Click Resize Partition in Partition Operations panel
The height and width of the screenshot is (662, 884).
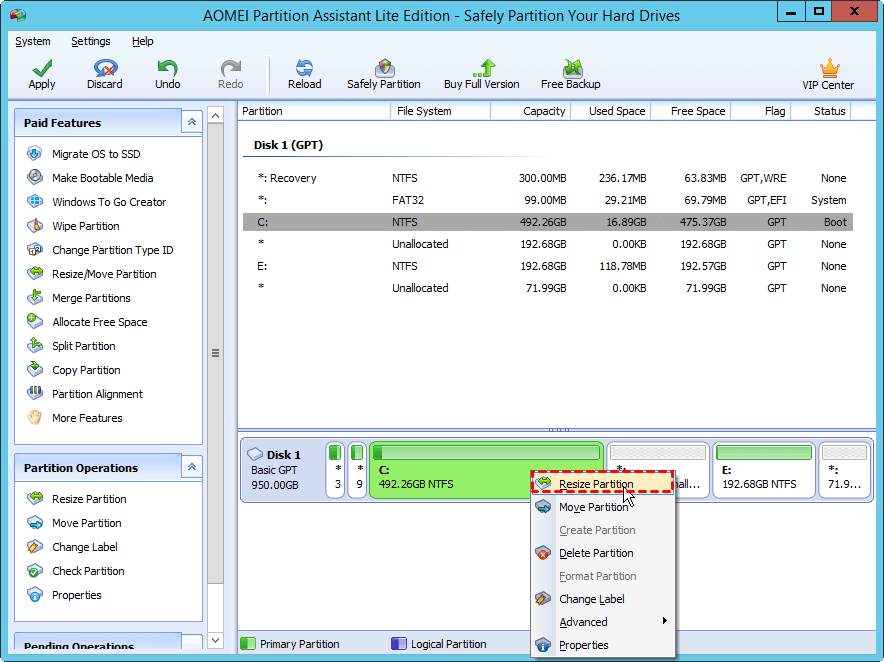tap(89, 499)
